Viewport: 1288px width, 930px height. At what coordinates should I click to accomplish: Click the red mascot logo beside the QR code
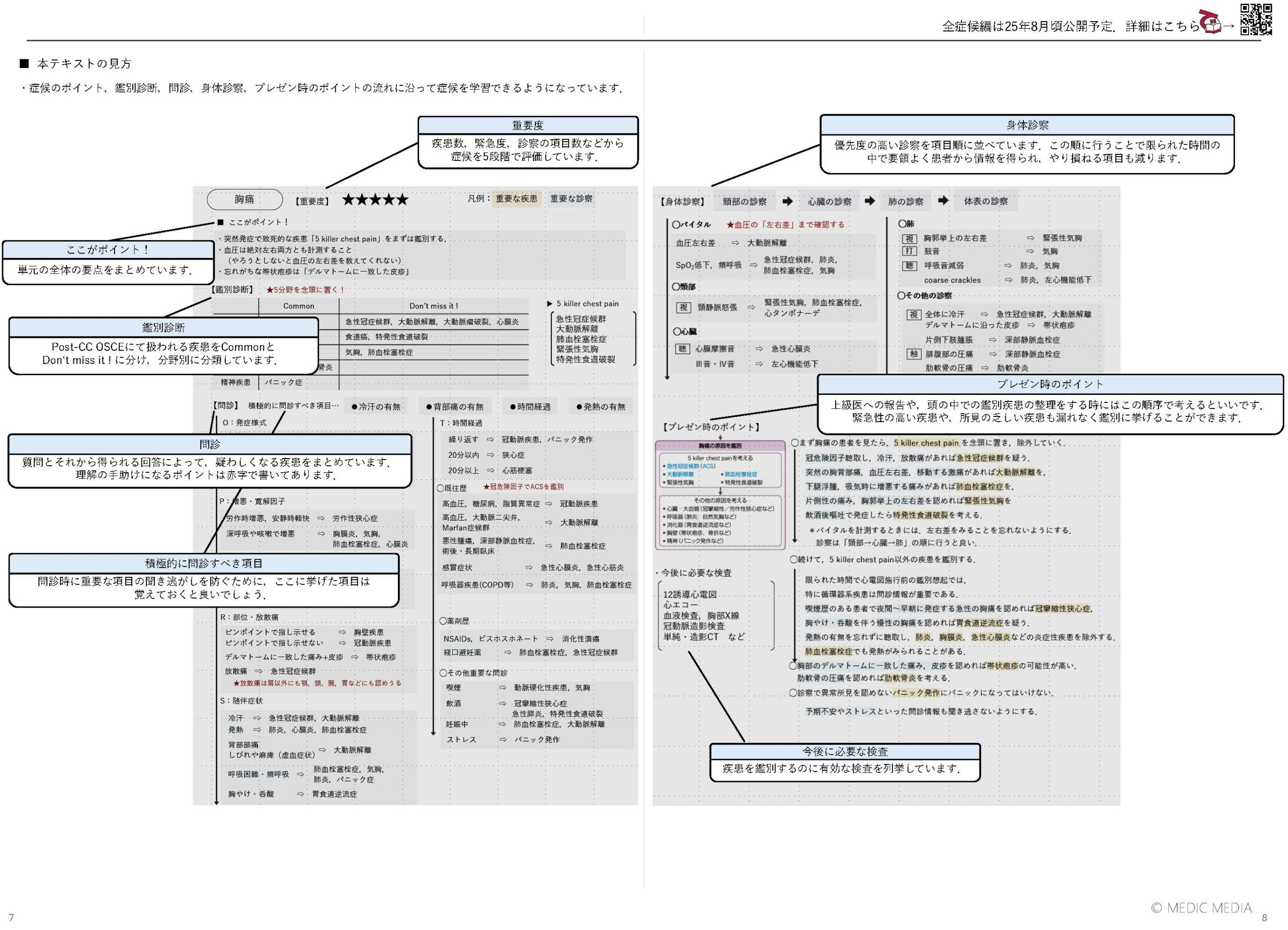click(1210, 23)
